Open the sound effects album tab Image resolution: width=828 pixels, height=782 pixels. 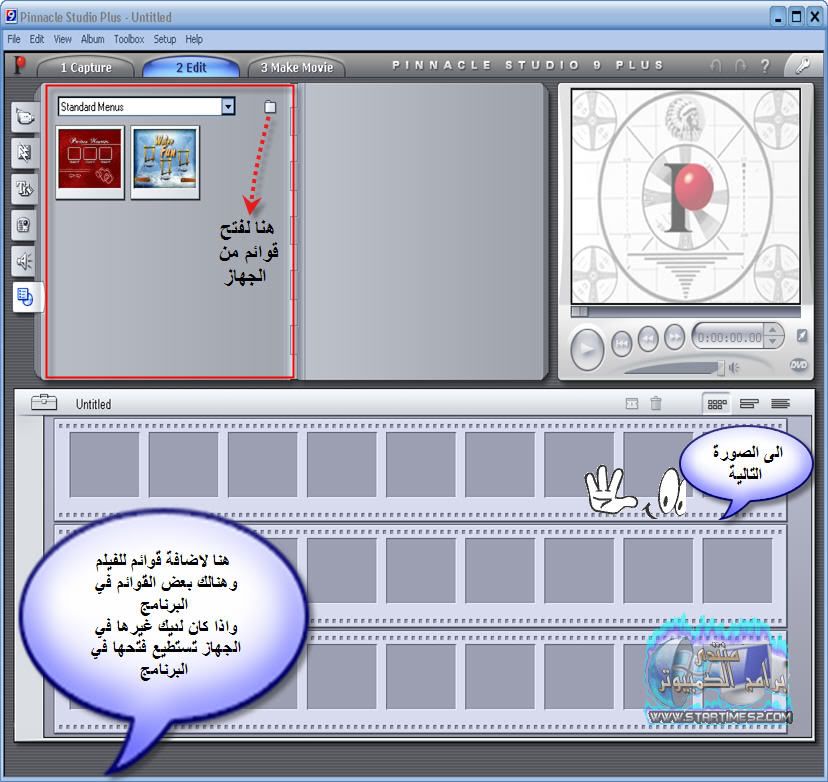tap(25, 261)
